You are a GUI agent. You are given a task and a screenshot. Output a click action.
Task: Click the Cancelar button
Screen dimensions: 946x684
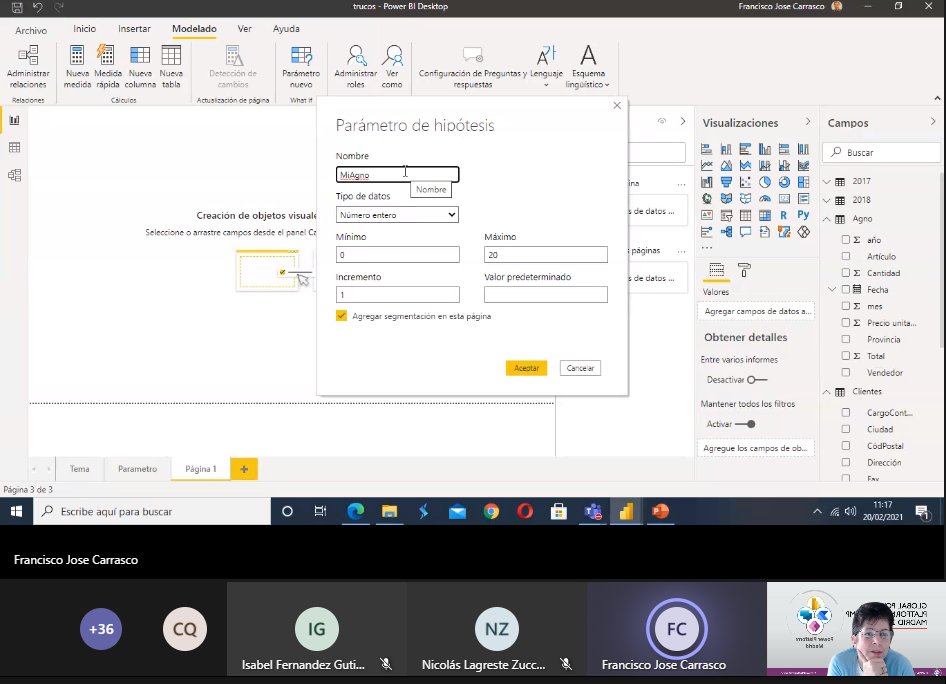pyautogui.click(x=580, y=368)
